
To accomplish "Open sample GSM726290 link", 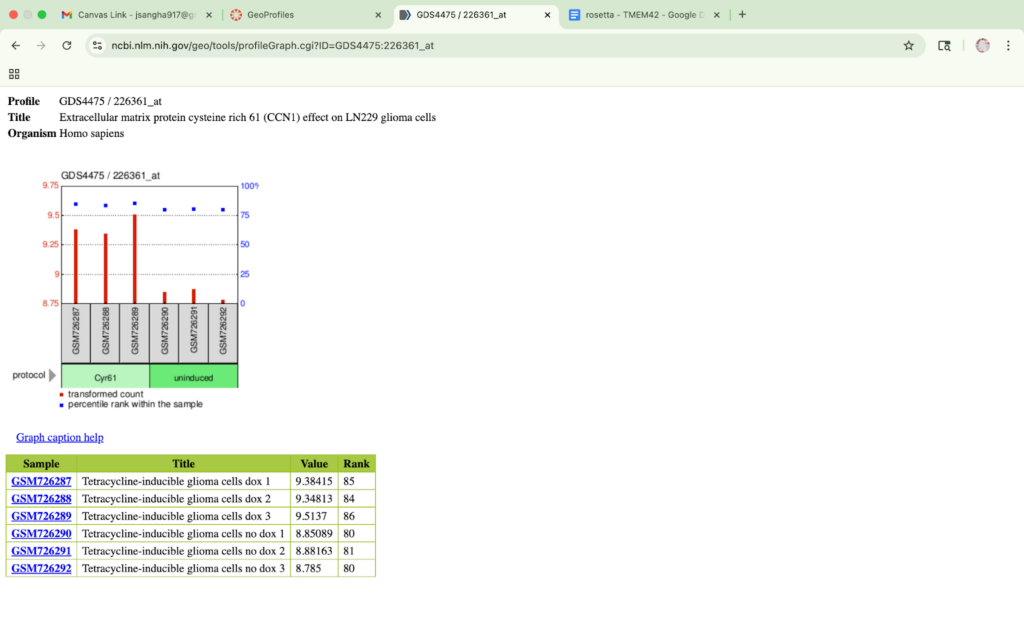I will (x=41, y=533).
